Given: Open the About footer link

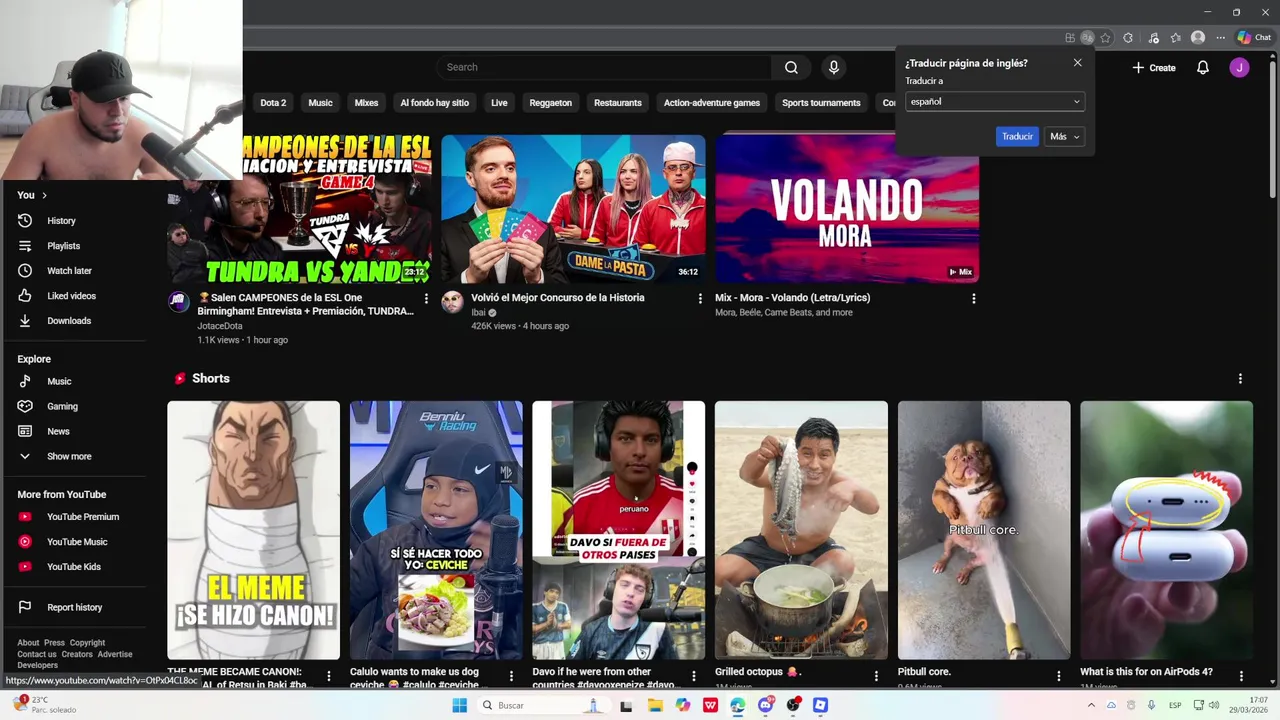Looking at the screenshot, I should coord(28,643).
